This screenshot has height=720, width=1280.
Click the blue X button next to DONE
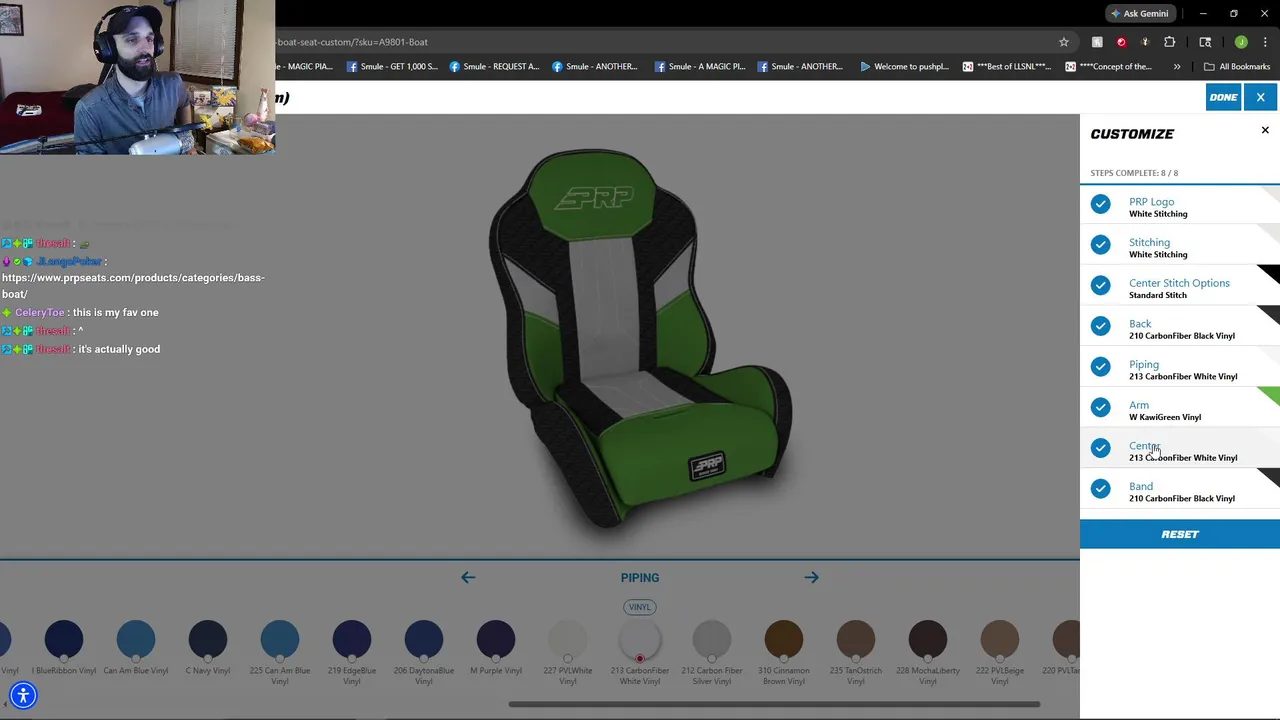pyautogui.click(x=1260, y=97)
